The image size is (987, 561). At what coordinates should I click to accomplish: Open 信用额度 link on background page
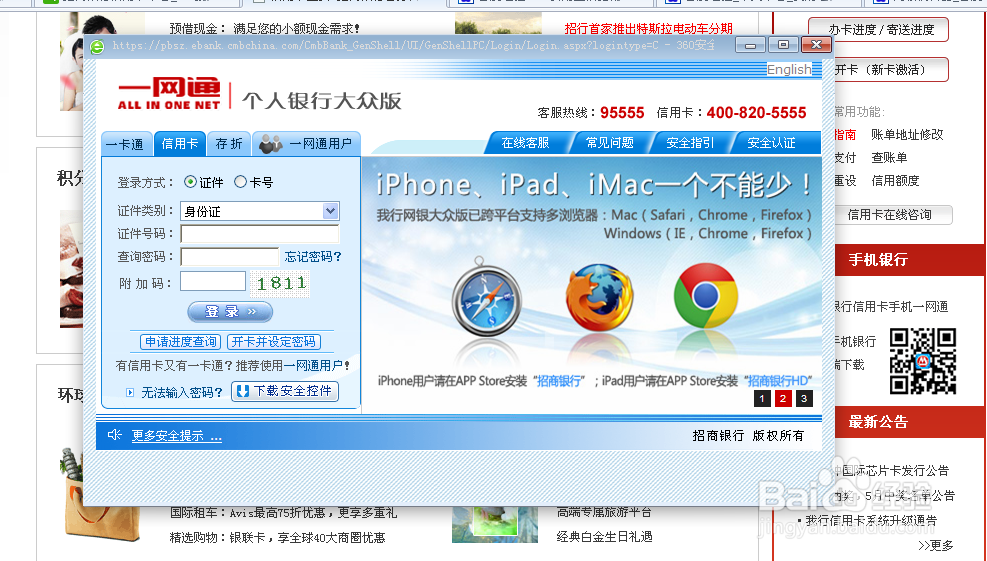click(895, 181)
